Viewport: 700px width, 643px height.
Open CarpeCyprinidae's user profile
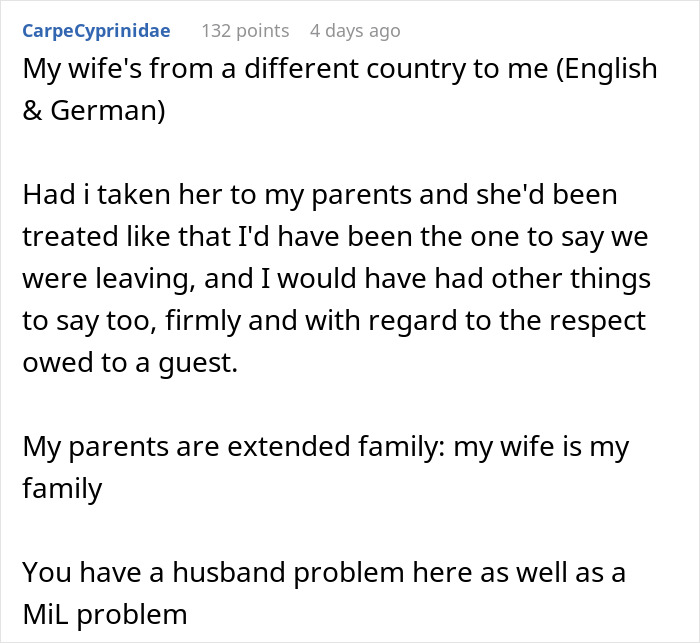click(x=96, y=31)
